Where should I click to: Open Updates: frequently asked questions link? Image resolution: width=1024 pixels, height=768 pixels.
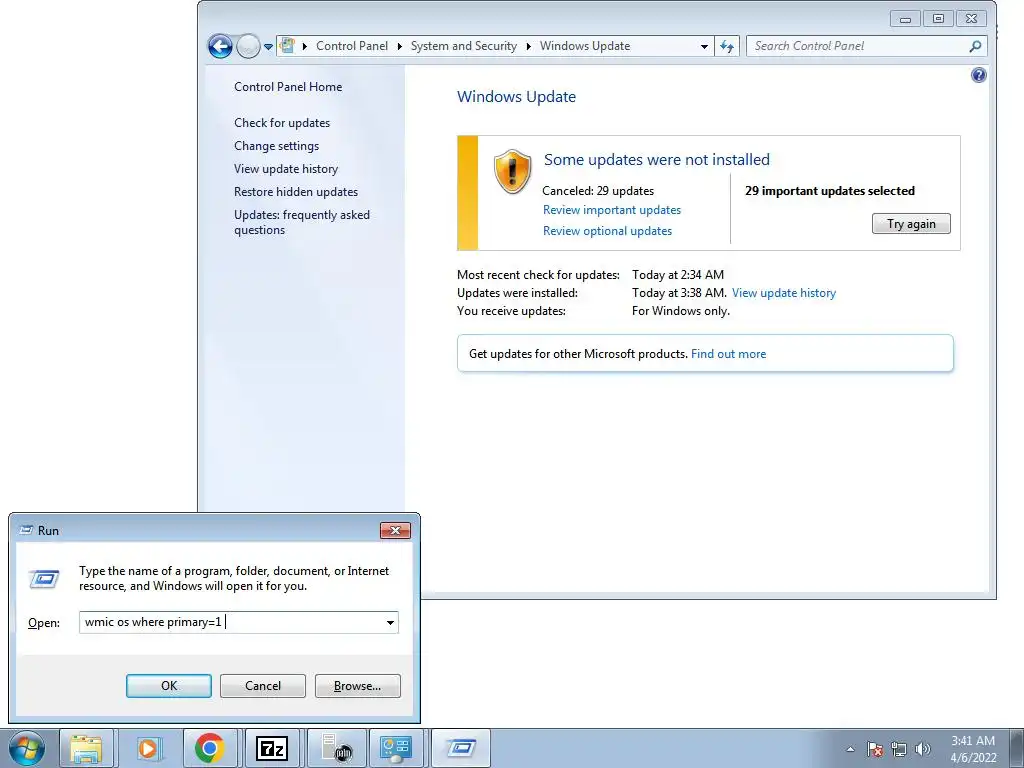pos(302,222)
